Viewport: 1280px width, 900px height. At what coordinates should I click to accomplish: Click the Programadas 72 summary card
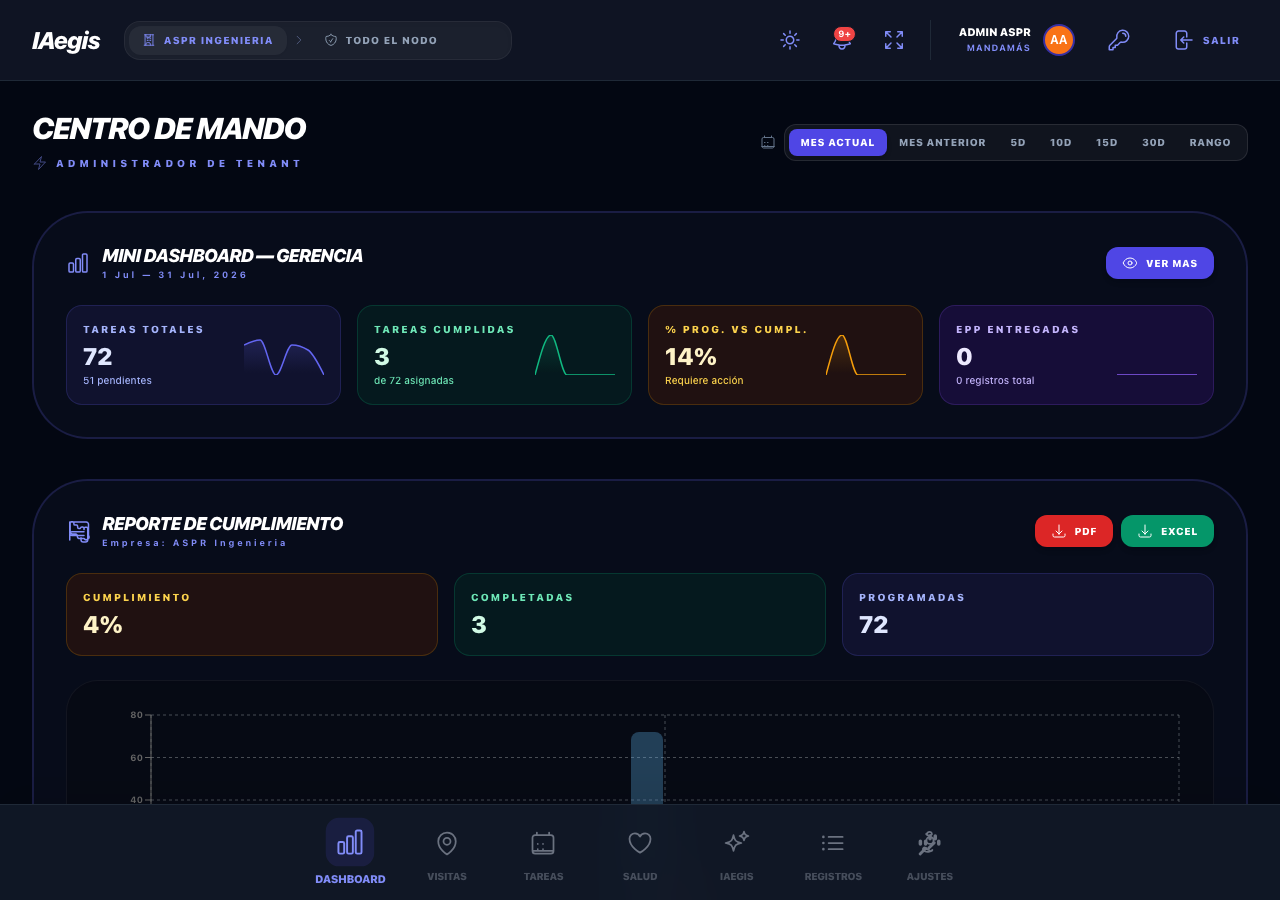pyautogui.click(x=1028, y=614)
